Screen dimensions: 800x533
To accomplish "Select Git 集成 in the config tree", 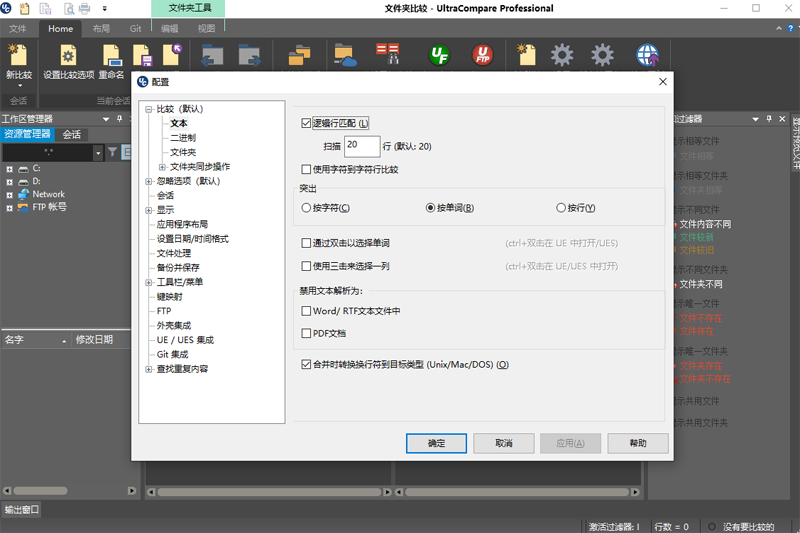I will (172, 354).
